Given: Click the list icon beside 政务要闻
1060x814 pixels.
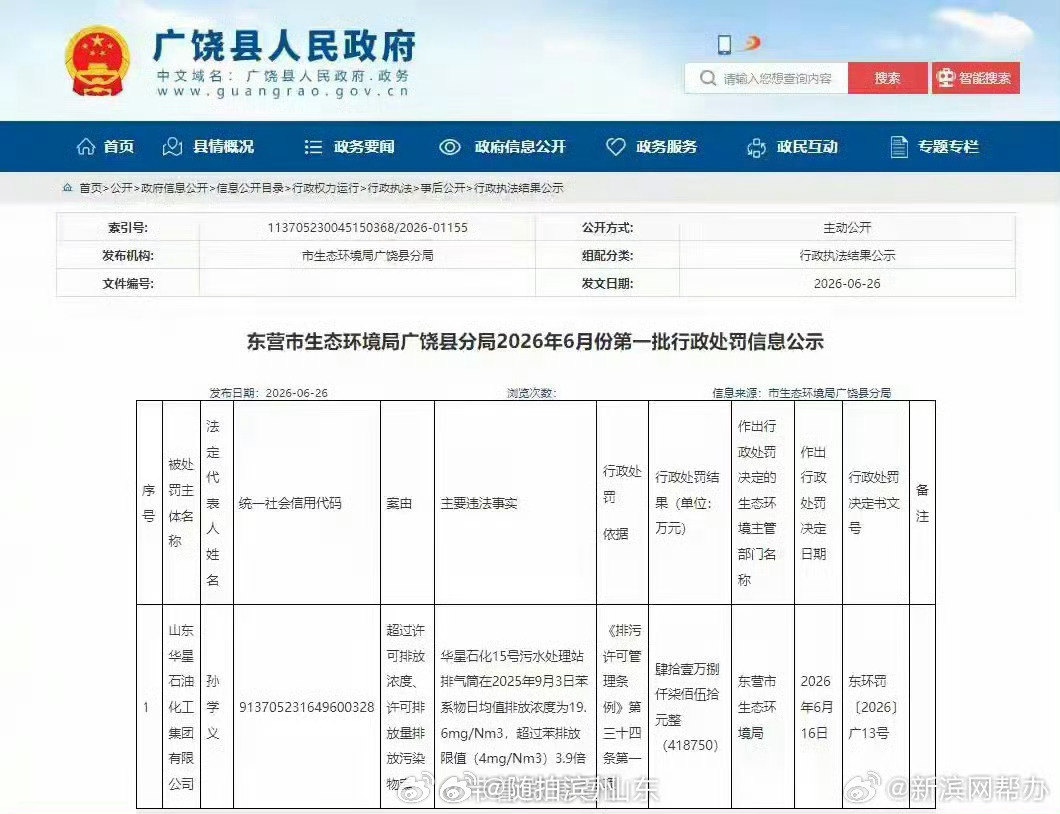Looking at the screenshot, I should 313,147.
